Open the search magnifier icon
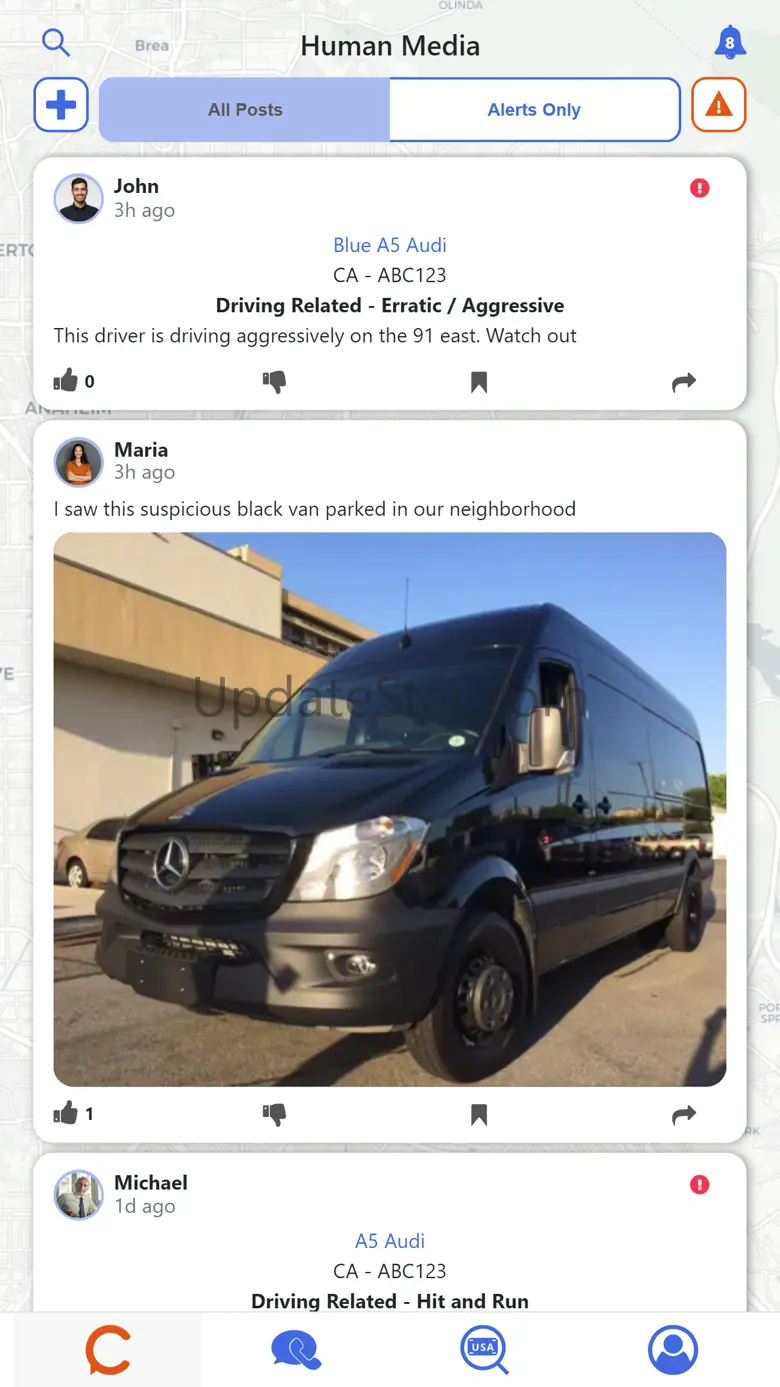 (x=56, y=42)
